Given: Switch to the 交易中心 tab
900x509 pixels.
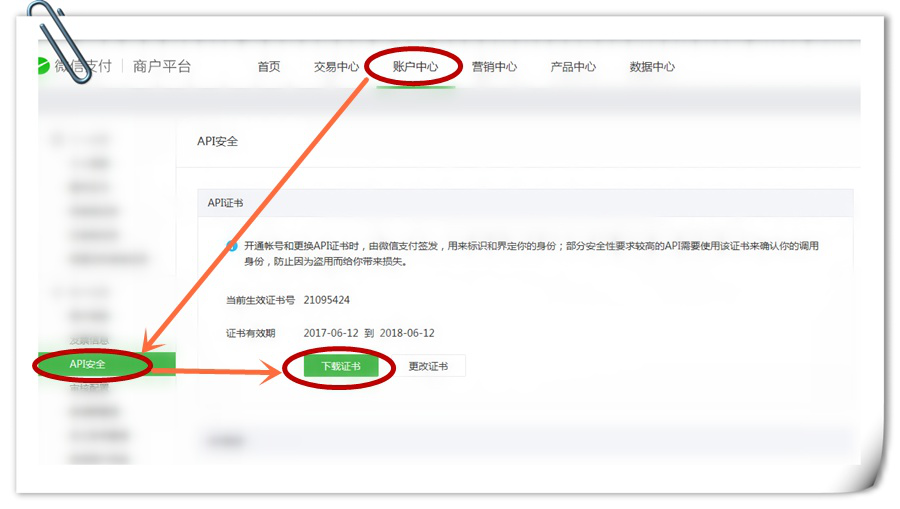Looking at the screenshot, I should 336,67.
